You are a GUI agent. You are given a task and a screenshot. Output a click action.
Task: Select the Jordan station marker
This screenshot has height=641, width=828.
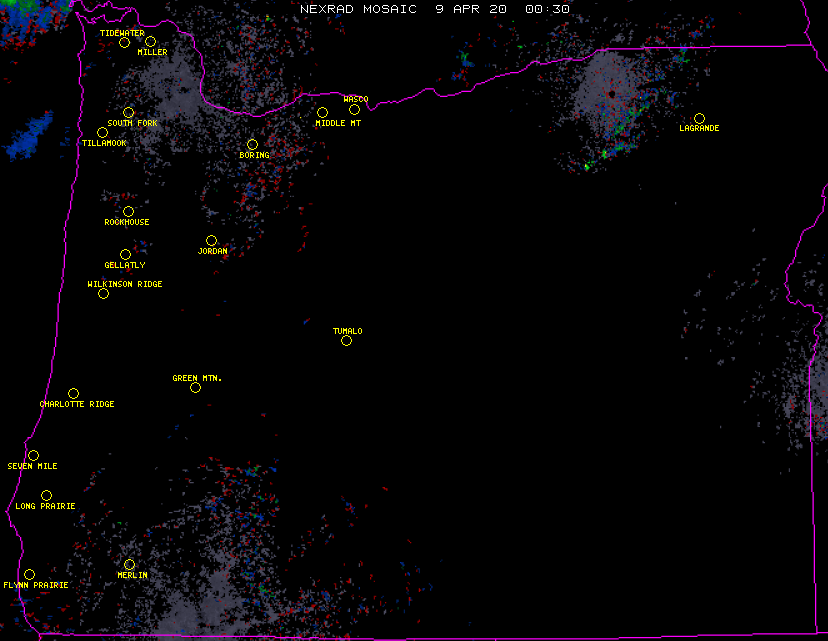pyautogui.click(x=211, y=240)
